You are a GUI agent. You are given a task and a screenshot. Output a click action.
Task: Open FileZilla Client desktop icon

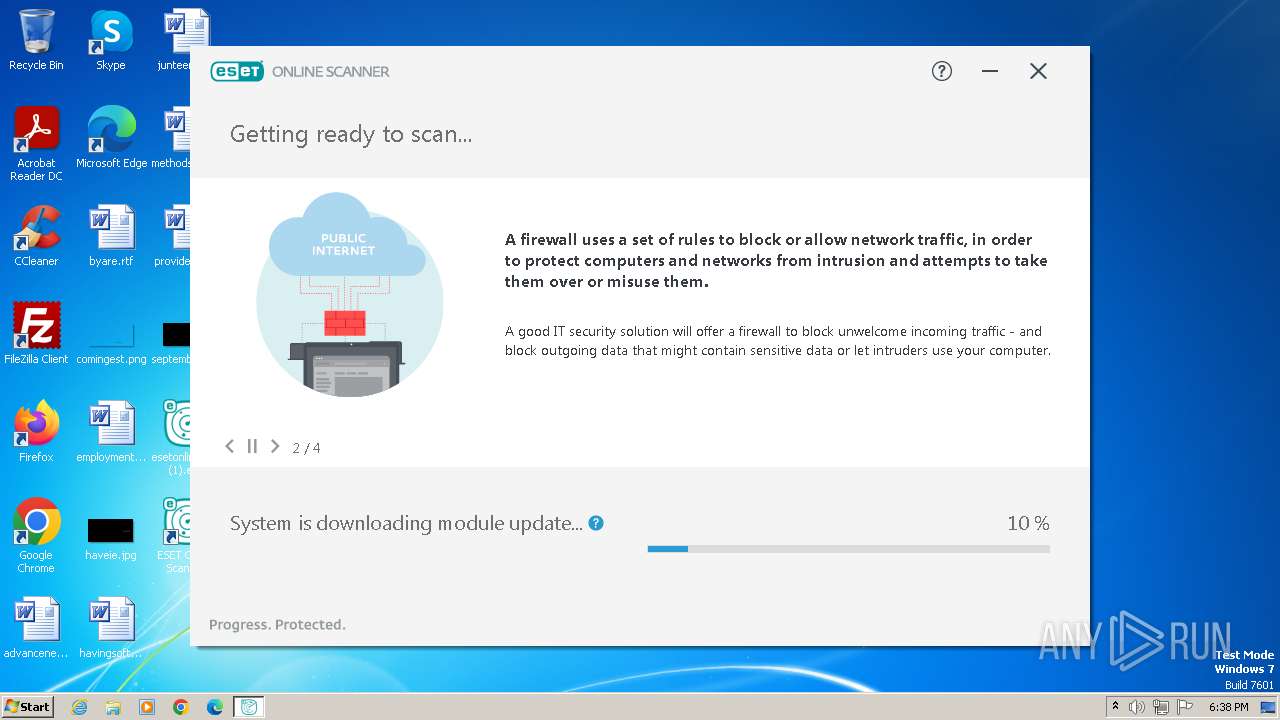point(36,334)
